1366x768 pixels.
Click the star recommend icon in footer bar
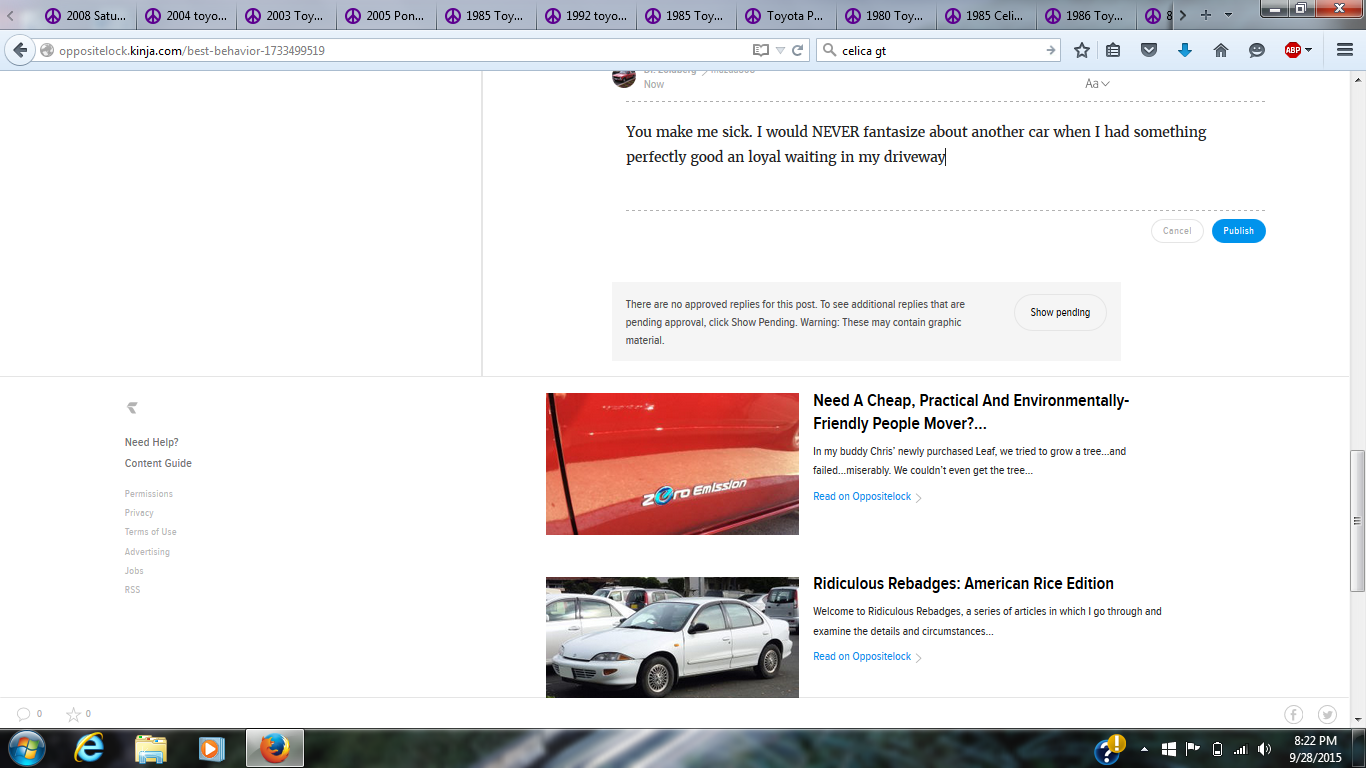[73, 714]
